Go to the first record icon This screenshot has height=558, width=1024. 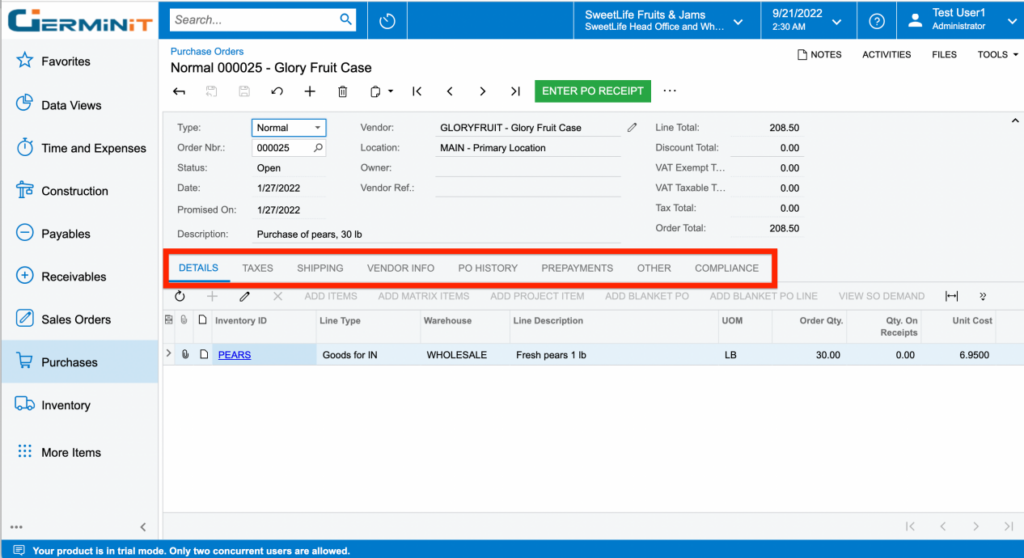tap(417, 91)
